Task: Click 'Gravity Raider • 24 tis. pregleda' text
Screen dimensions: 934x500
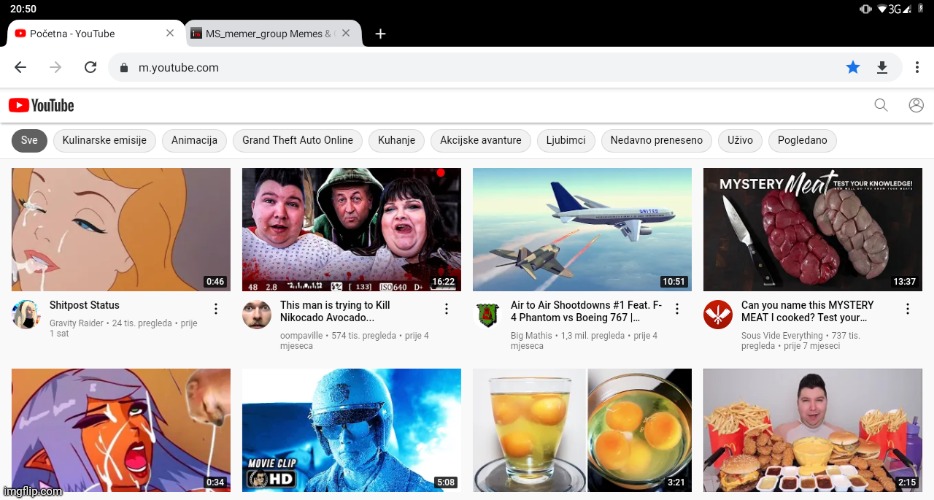Action: tap(110, 323)
